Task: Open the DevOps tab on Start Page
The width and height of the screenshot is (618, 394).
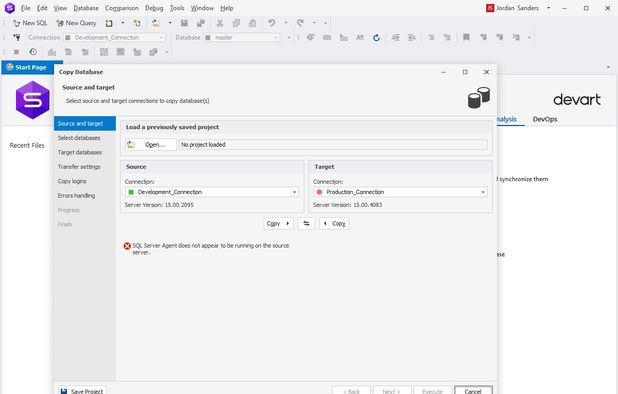Action: [x=545, y=119]
